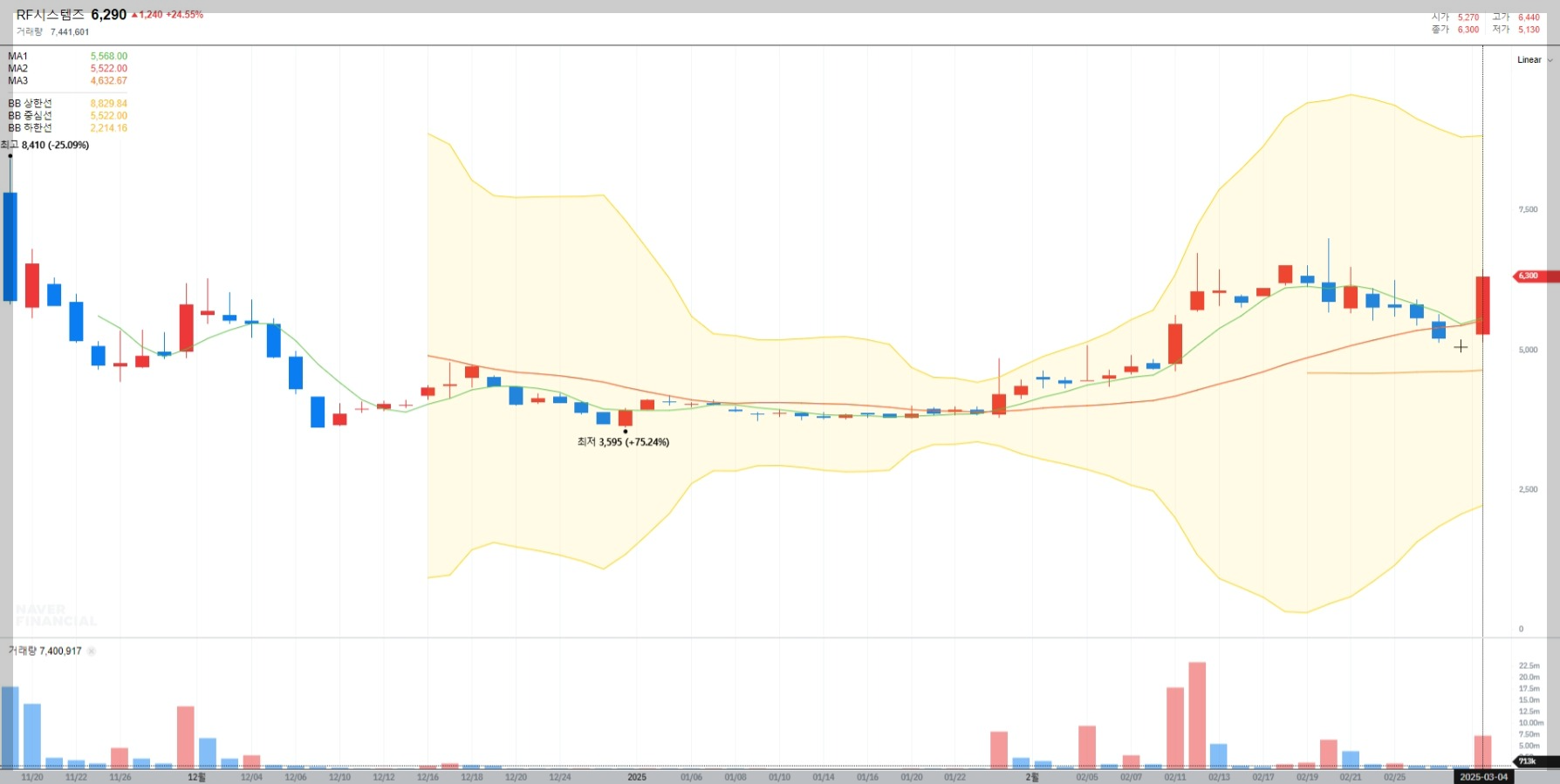Viewport: 1560px width, 784px height.
Task: Click the 거래량 7,400,917 volume pane label
Action: point(45,651)
